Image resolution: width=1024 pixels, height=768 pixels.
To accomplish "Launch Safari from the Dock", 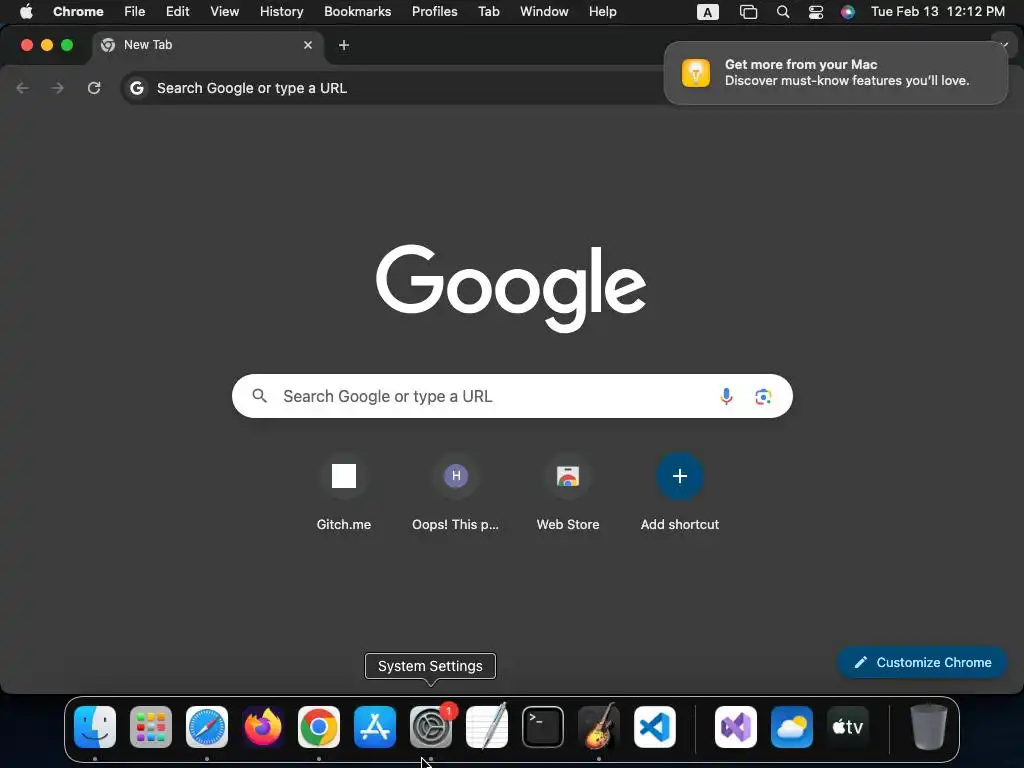I will tap(207, 727).
